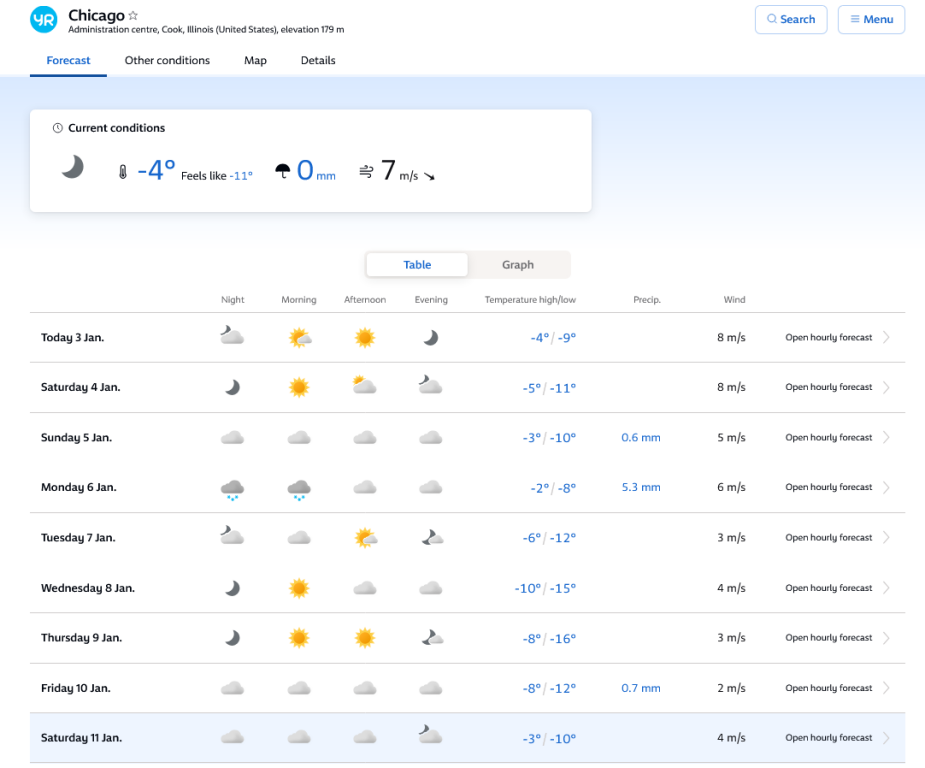Click Saturday 4 Jan. afternoon partly cloudy icon
The image size is (925, 768).
point(365,387)
